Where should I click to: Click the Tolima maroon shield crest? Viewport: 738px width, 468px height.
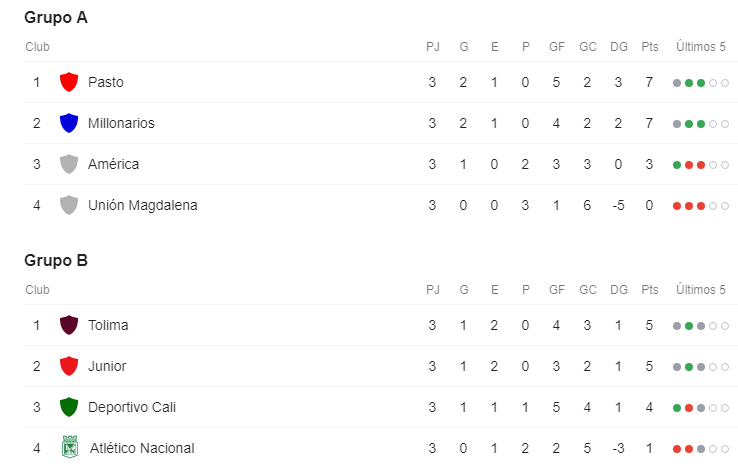[69, 325]
